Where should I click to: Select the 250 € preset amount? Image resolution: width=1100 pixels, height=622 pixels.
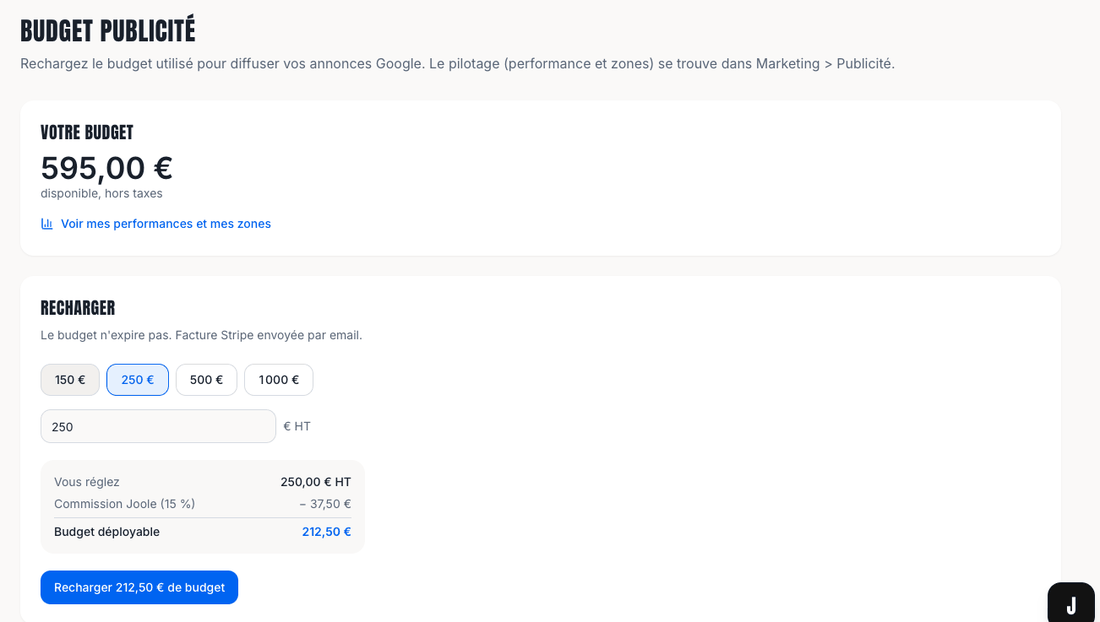click(138, 379)
